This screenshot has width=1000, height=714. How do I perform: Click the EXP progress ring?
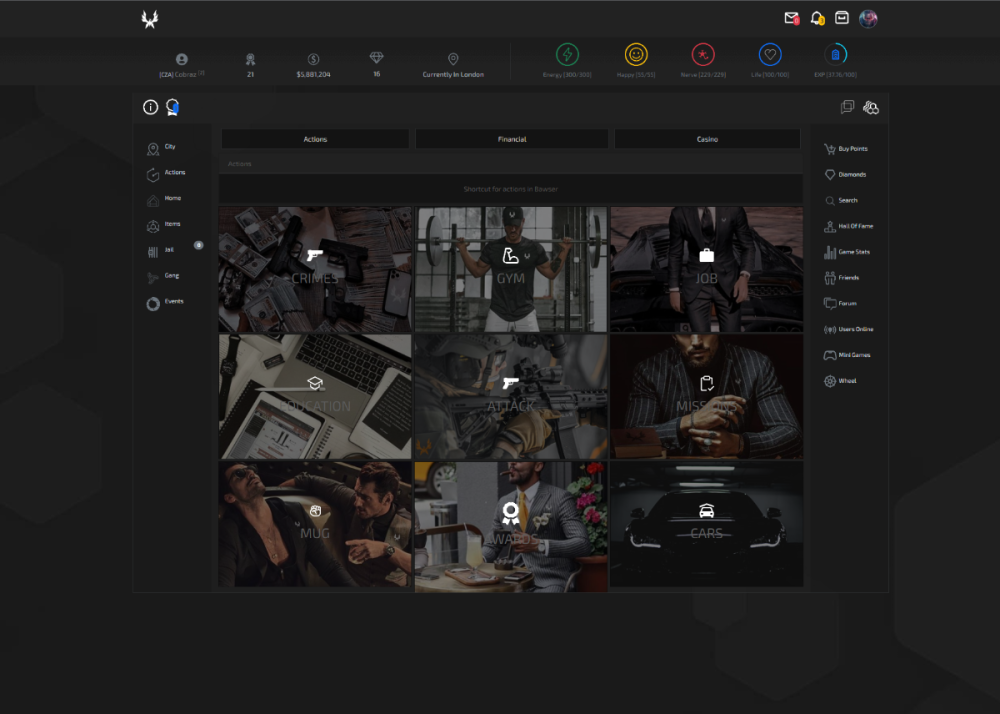(836, 55)
